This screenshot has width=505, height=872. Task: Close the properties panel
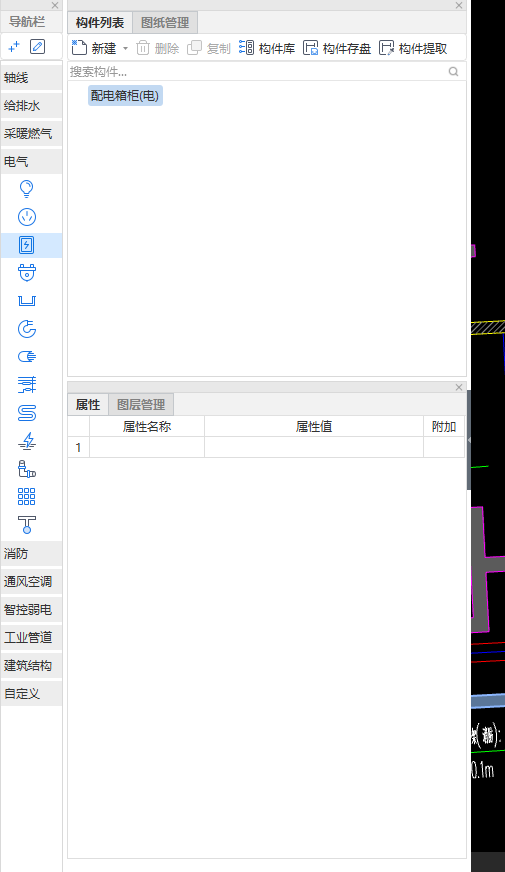pos(459,387)
